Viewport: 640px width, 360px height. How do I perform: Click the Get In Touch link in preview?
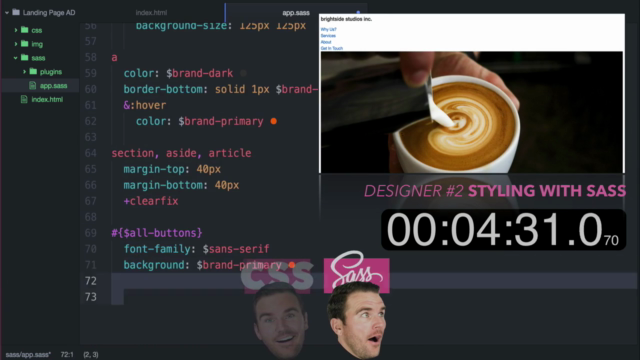[x=331, y=48]
